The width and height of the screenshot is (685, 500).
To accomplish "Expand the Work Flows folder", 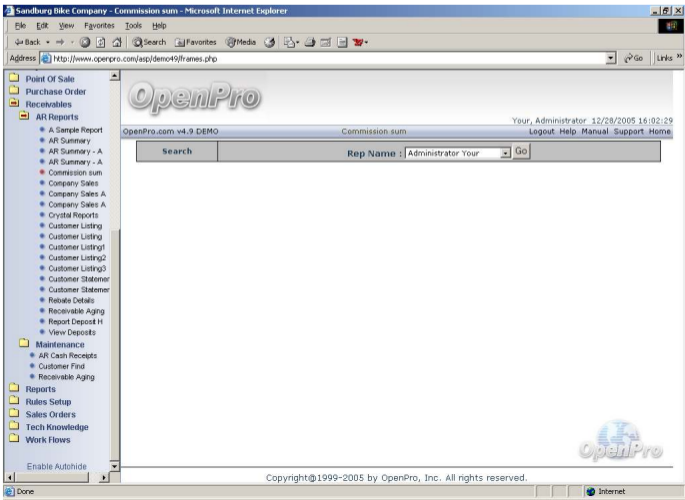I will 14,438.
